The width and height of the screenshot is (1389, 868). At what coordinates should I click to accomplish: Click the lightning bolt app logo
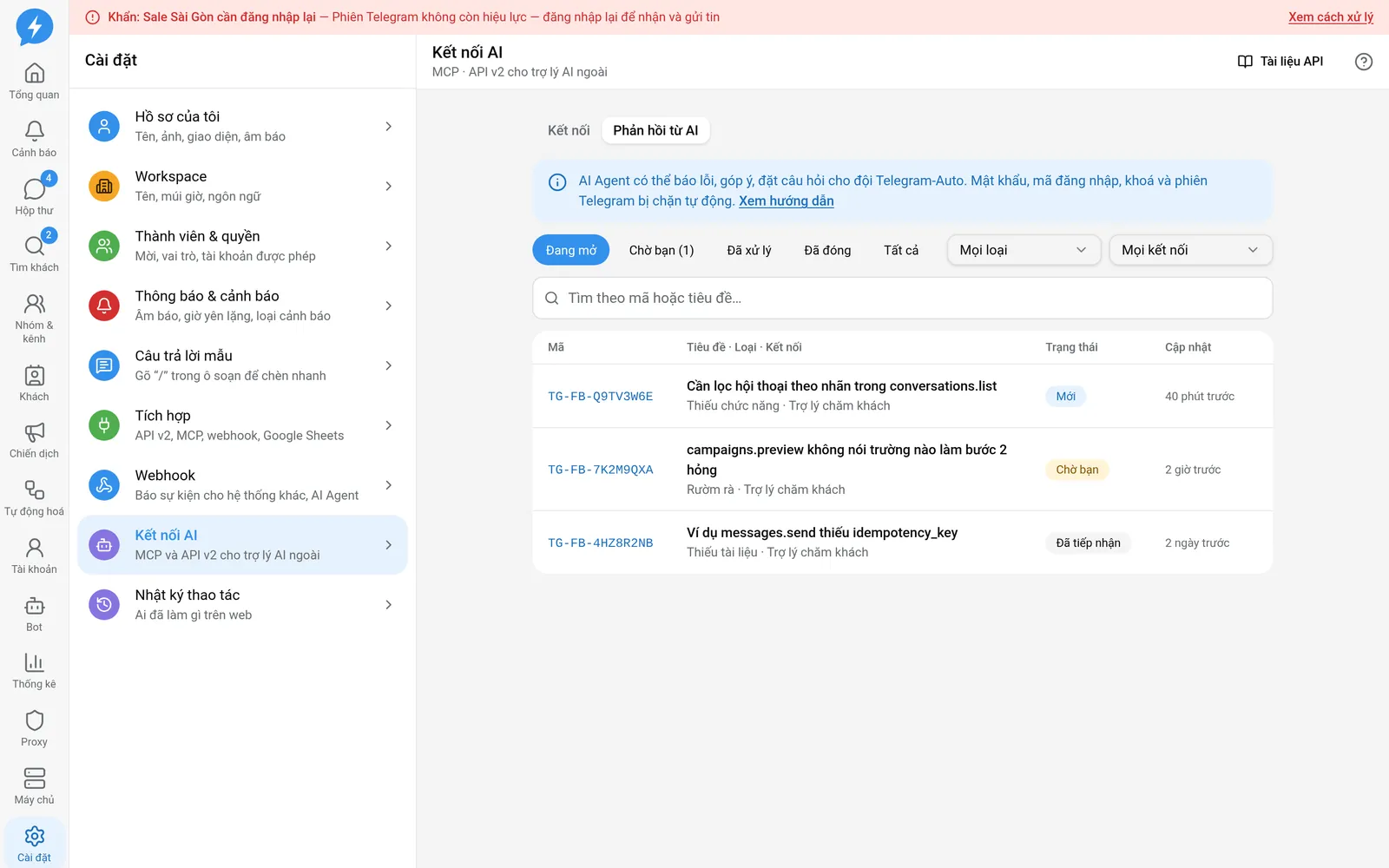coord(35,27)
